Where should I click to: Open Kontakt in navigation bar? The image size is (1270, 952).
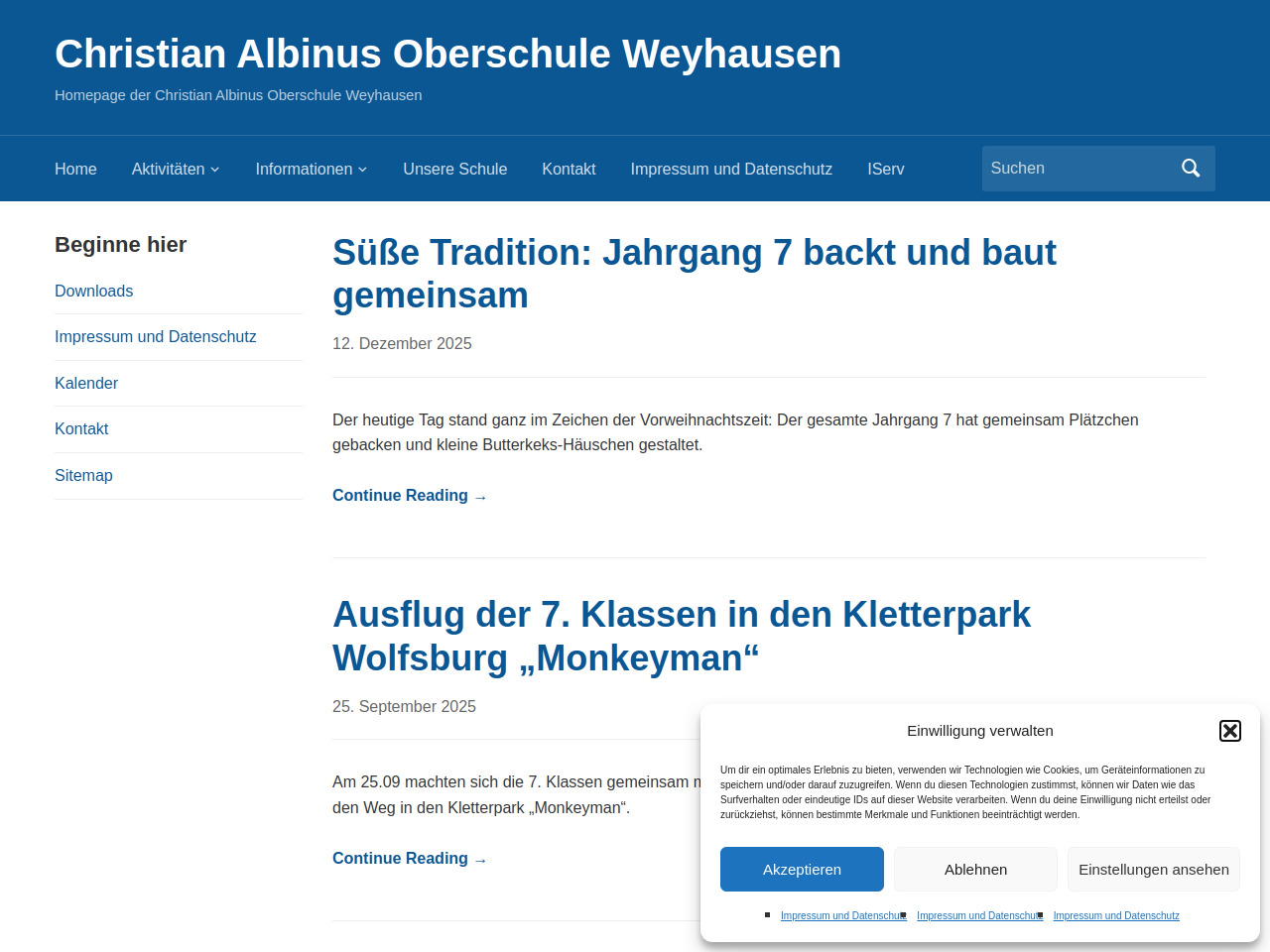[x=569, y=170]
